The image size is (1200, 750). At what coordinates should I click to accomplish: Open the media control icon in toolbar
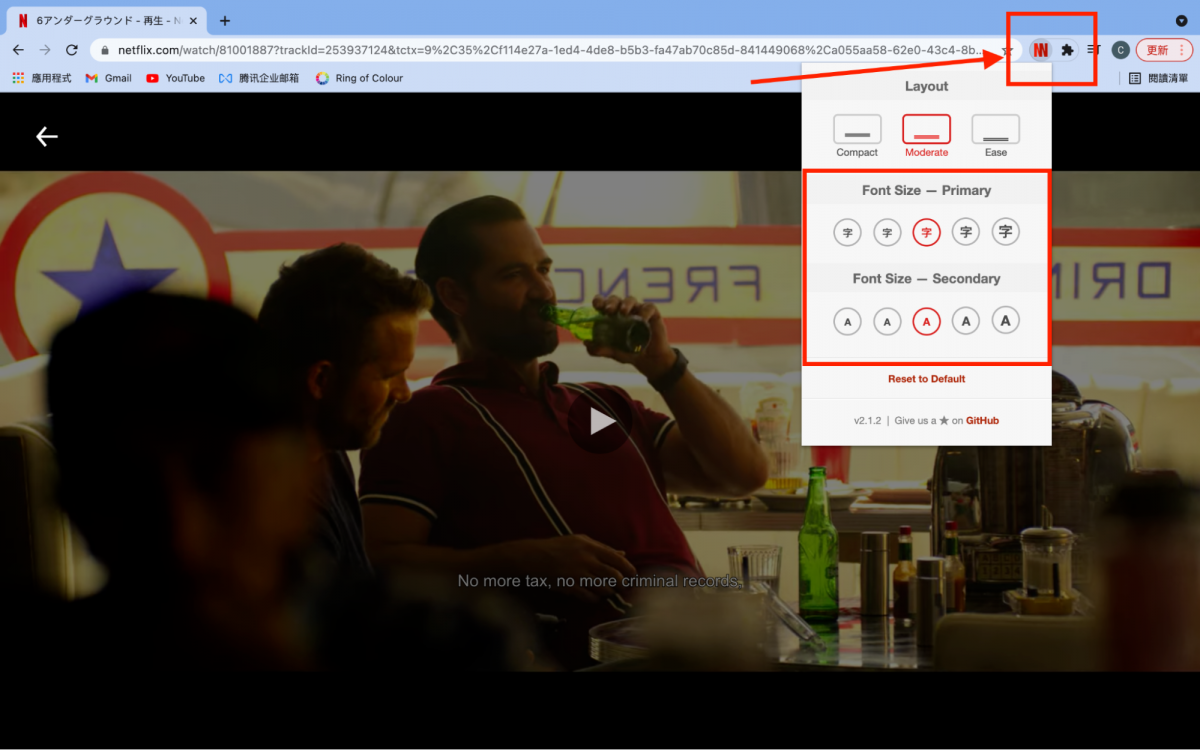click(x=1095, y=50)
